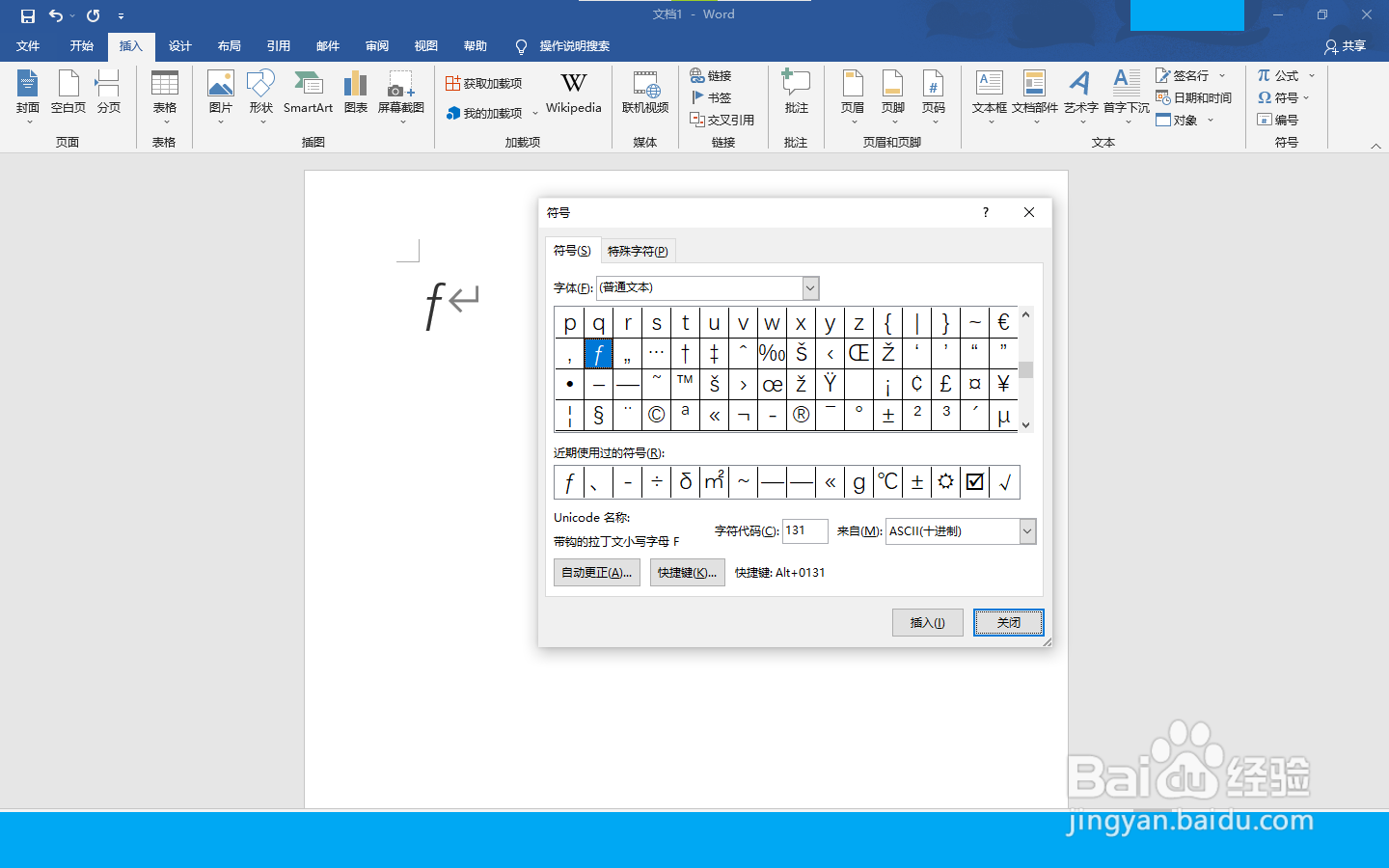The width and height of the screenshot is (1389, 868).
Task: Click the Insert (插入) button in Symbol dialog
Action: point(928,623)
